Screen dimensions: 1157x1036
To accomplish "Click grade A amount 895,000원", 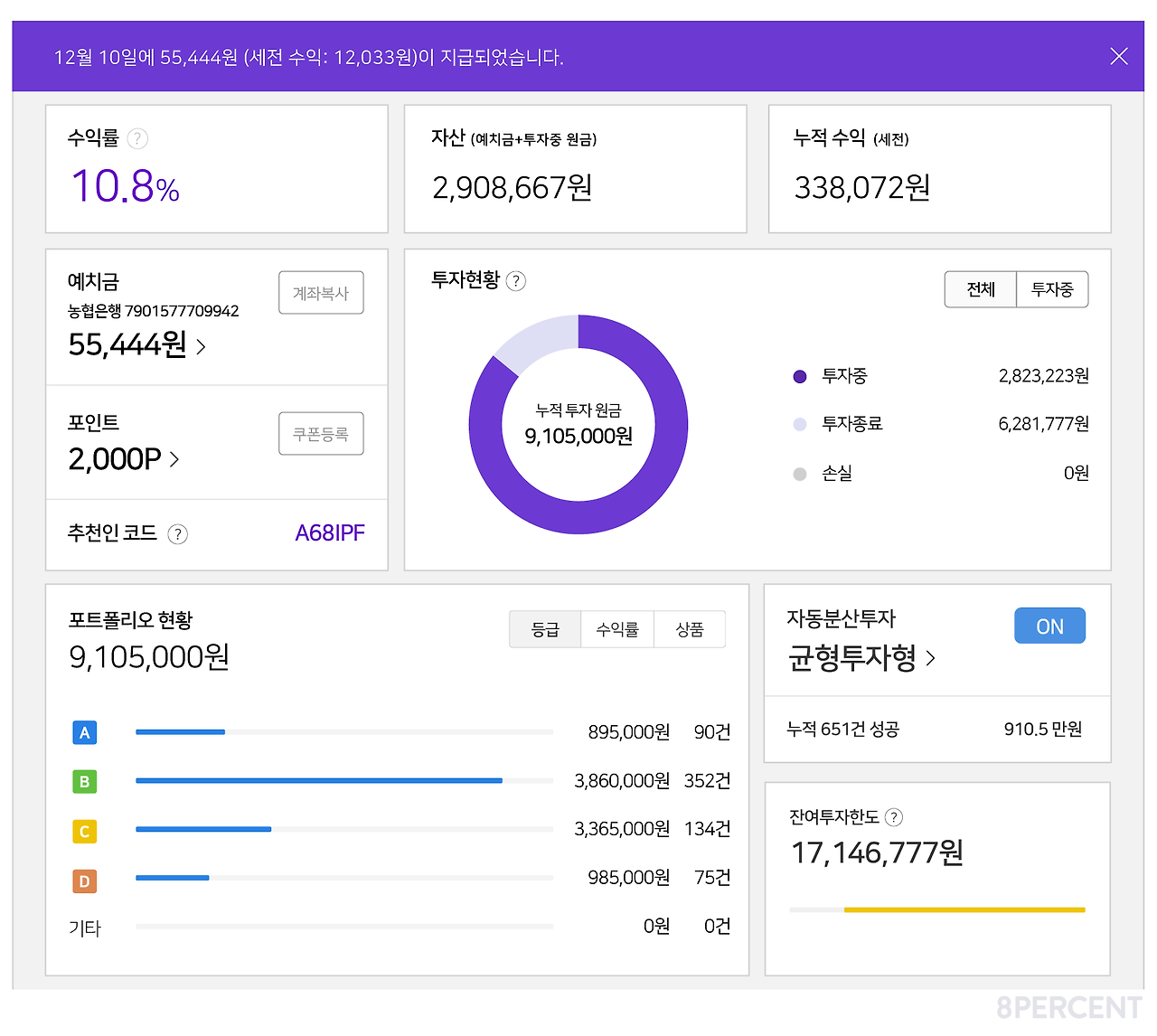I will point(629,732).
